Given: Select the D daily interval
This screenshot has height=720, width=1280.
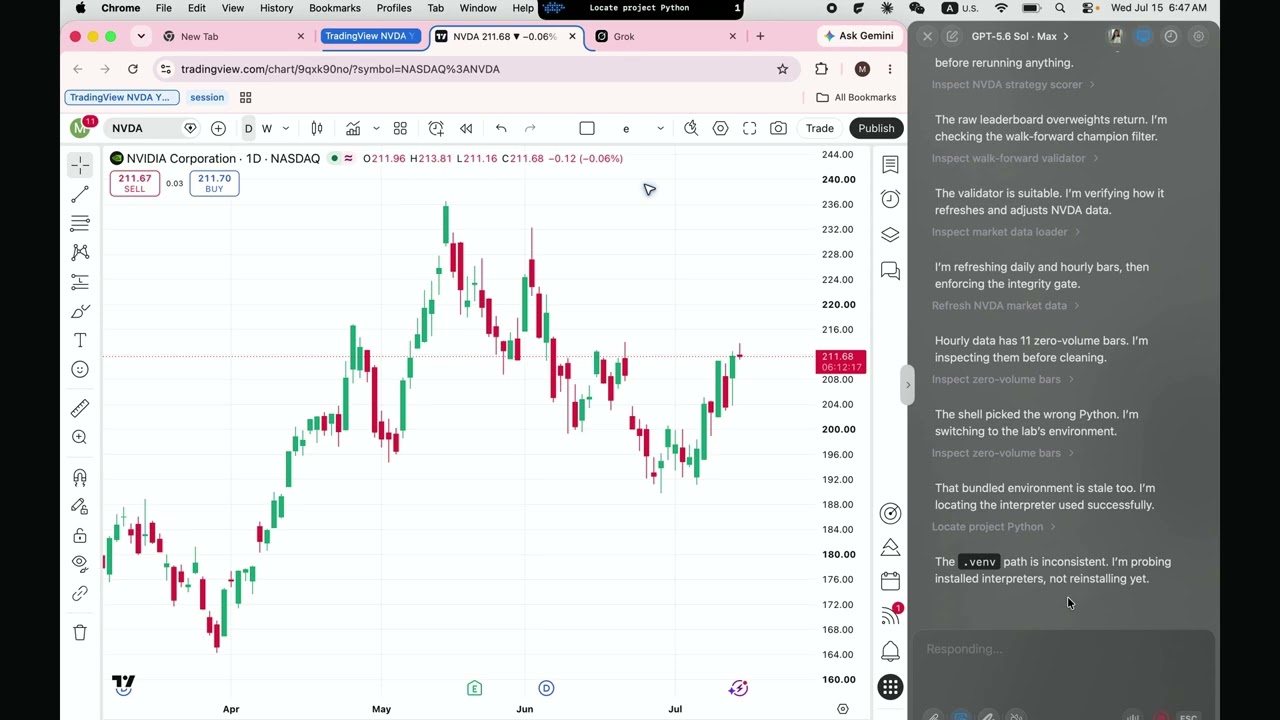Looking at the screenshot, I should [x=248, y=128].
